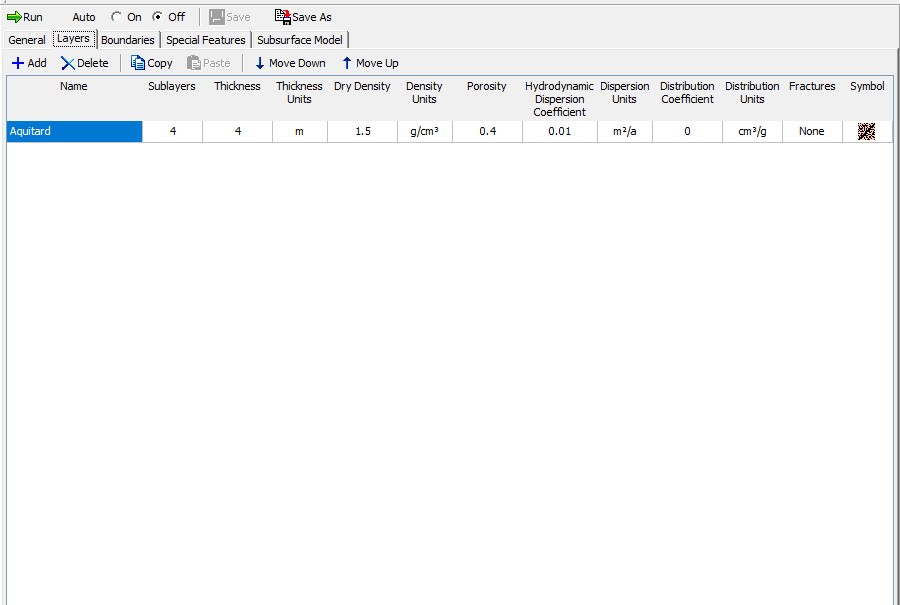This screenshot has width=900, height=605.
Task: Turn Auto run On
Action: click(117, 17)
